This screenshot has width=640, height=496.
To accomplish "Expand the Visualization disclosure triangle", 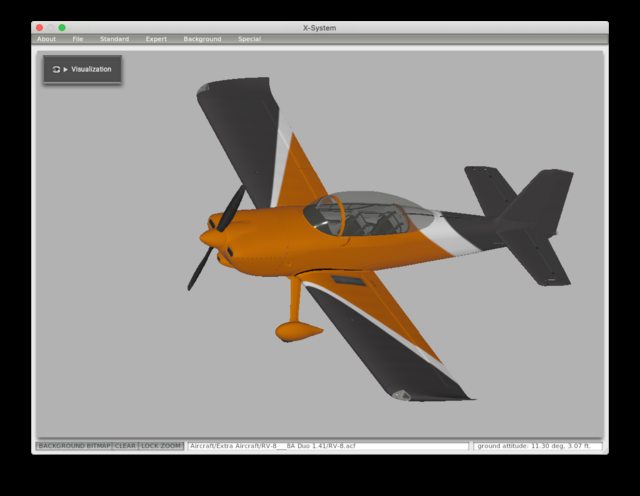I will click(x=66, y=69).
